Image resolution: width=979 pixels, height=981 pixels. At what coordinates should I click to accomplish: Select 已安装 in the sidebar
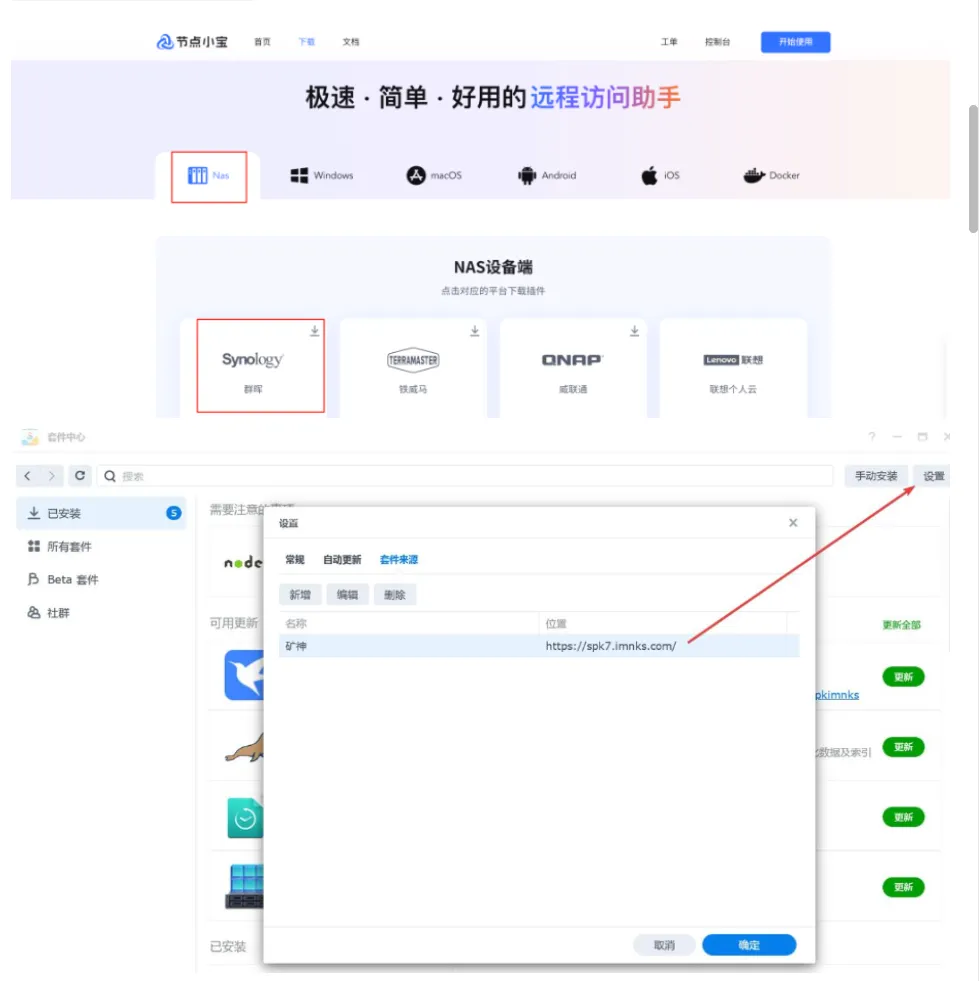(x=101, y=513)
